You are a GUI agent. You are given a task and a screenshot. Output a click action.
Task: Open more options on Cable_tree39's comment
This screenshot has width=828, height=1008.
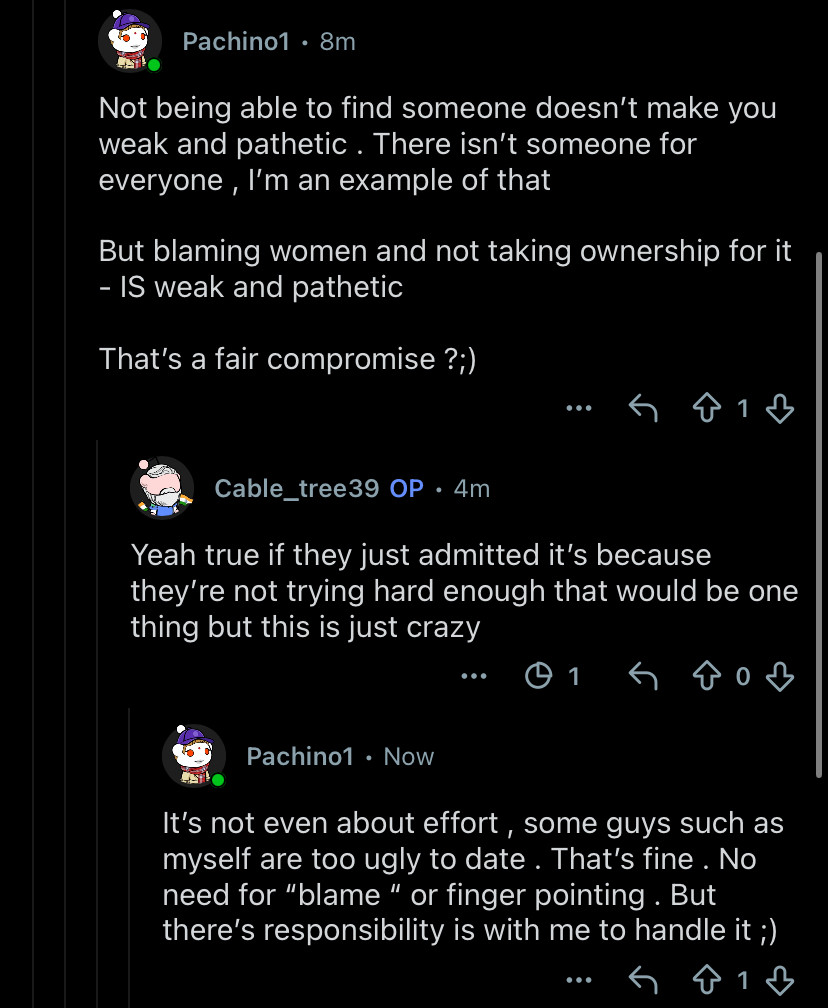[x=473, y=677]
